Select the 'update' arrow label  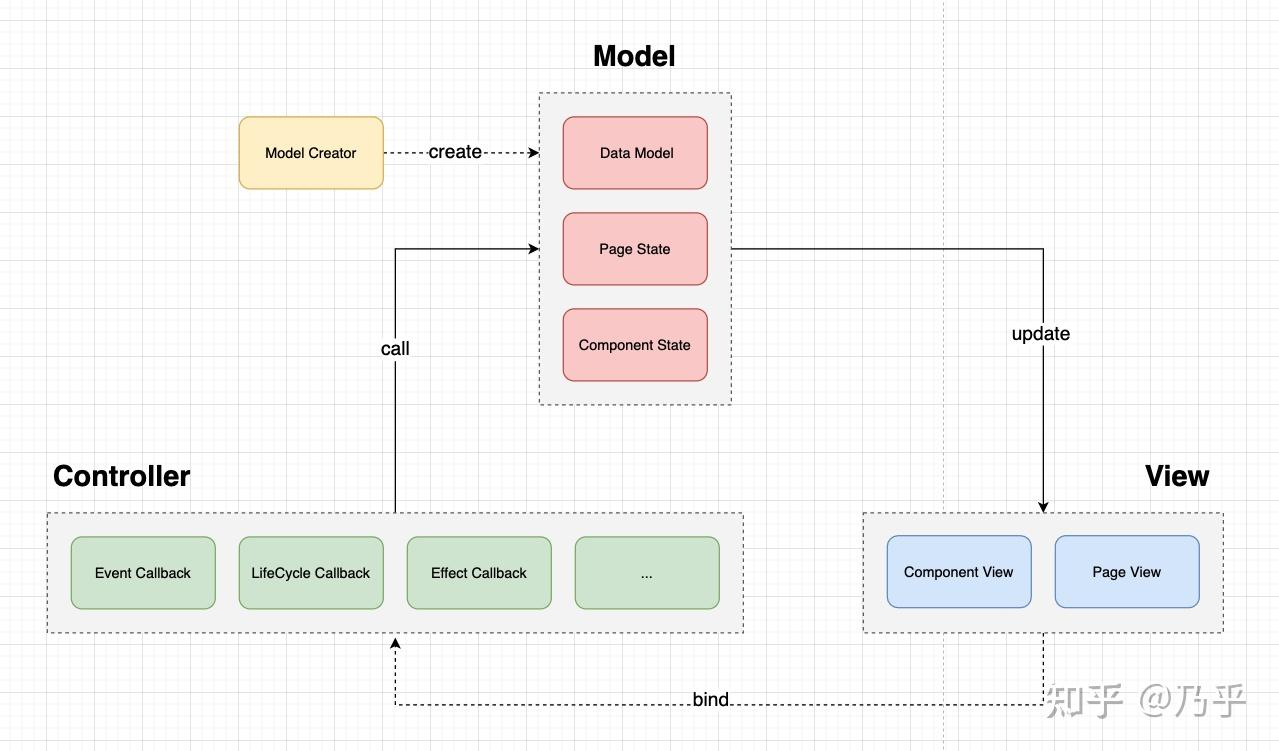click(x=1041, y=334)
